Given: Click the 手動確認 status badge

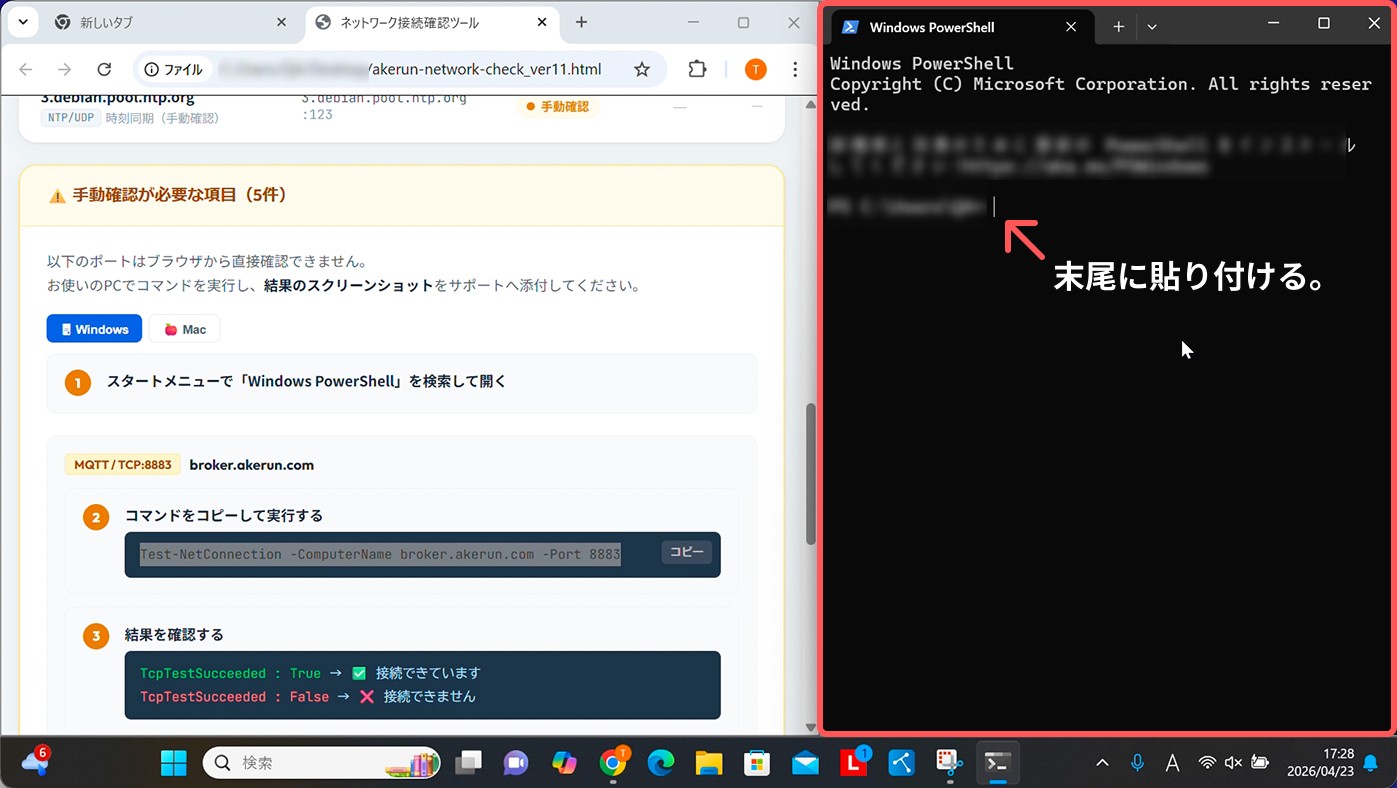Looking at the screenshot, I should pos(557,106).
